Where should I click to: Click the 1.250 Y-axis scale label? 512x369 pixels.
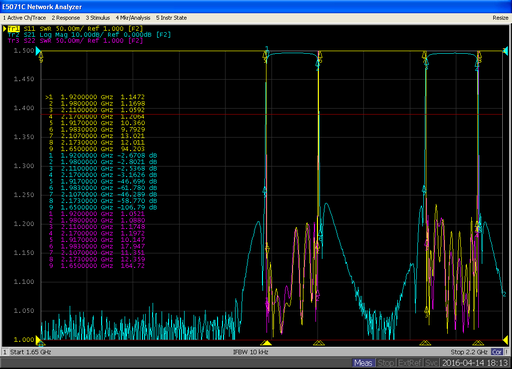pos(24,195)
